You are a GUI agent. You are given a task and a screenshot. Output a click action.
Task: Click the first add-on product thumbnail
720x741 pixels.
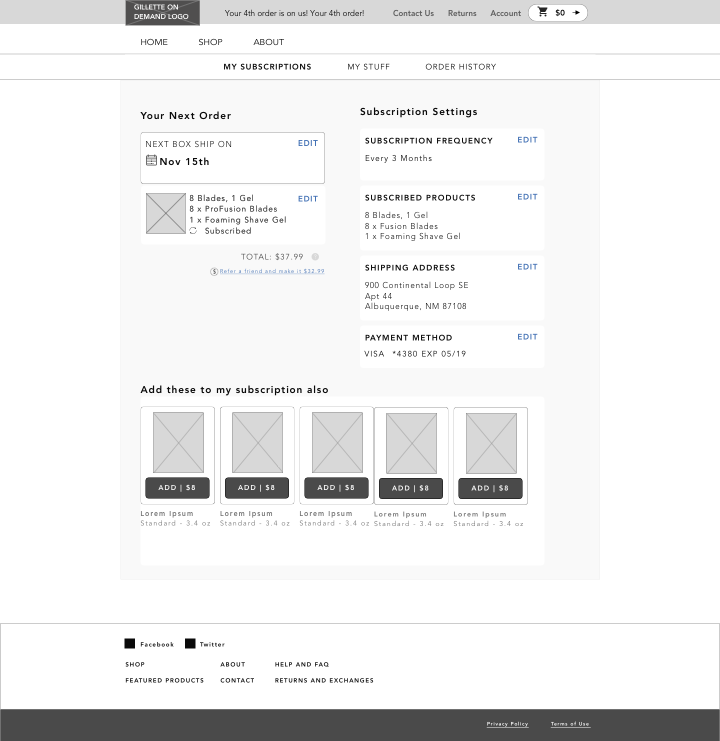point(178,442)
